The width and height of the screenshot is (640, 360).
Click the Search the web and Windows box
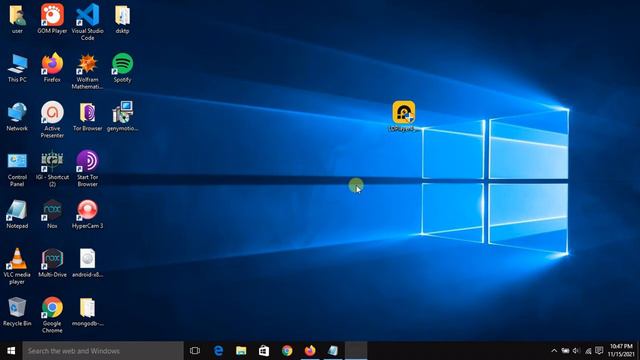point(103,351)
